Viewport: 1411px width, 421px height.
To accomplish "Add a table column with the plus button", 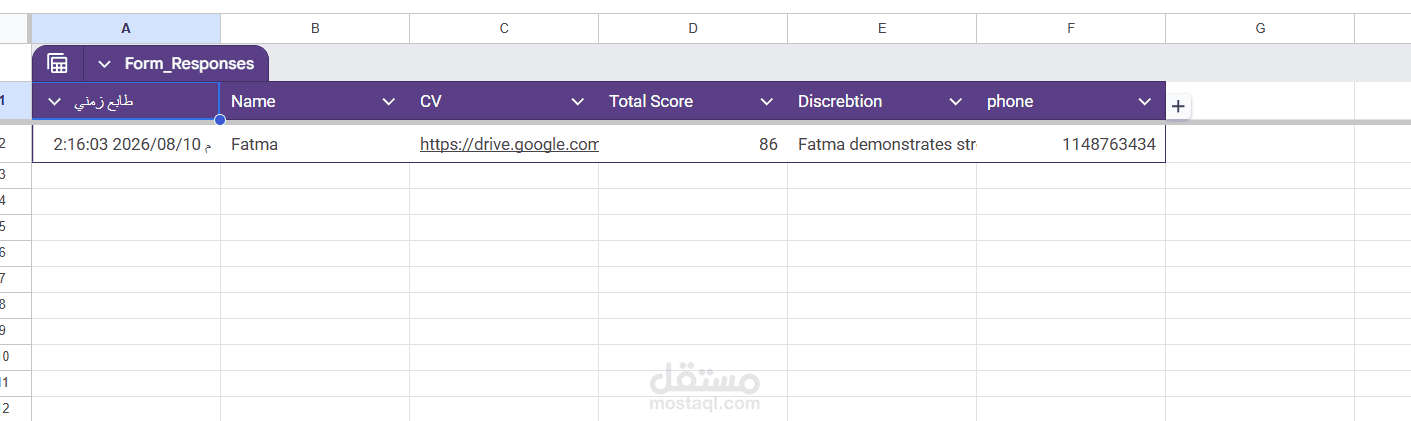I will coord(1178,106).
